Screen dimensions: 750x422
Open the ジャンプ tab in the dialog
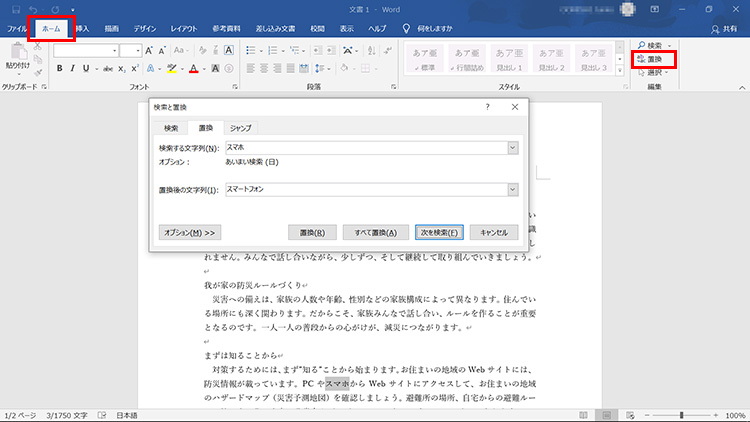pyautogui.click(x=241, y=128)
